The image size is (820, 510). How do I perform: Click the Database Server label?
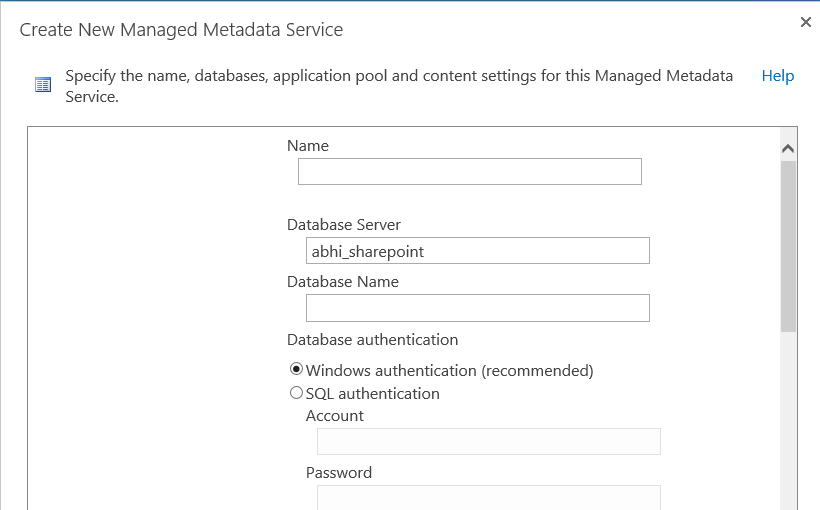pos(344,224)
